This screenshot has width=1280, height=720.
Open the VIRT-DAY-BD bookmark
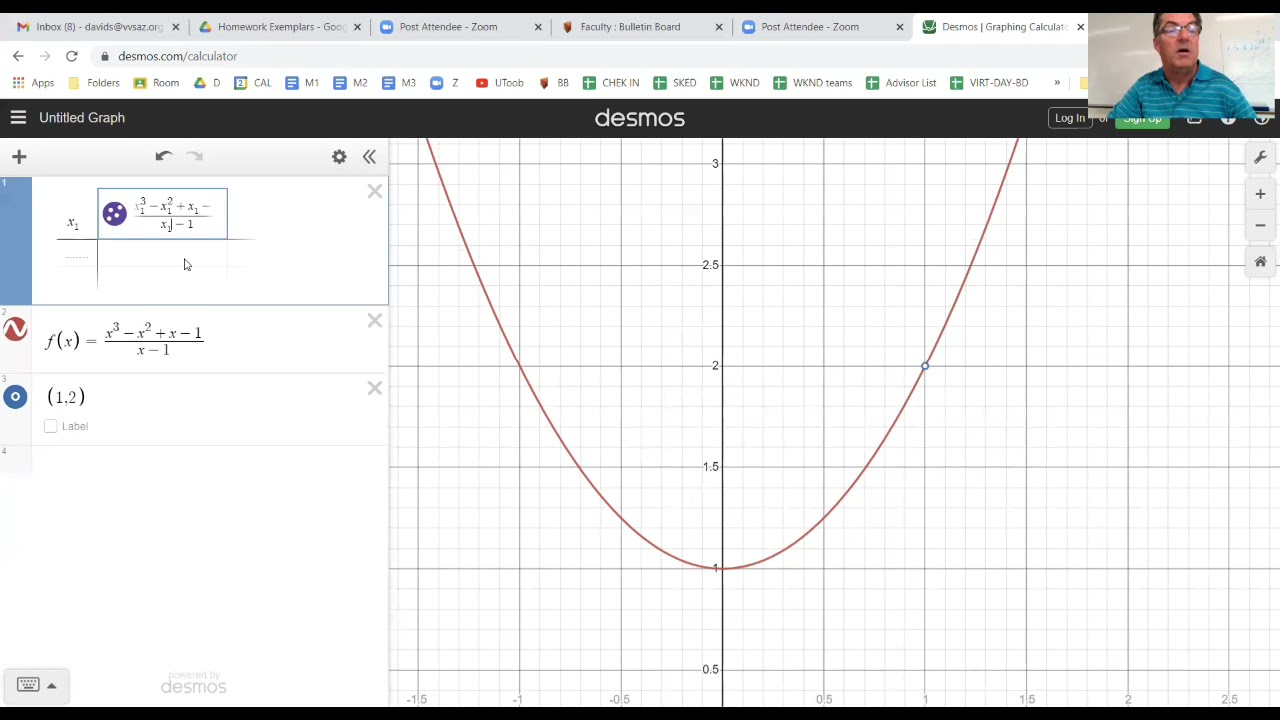pyautogui.click(x=988, y=83)
